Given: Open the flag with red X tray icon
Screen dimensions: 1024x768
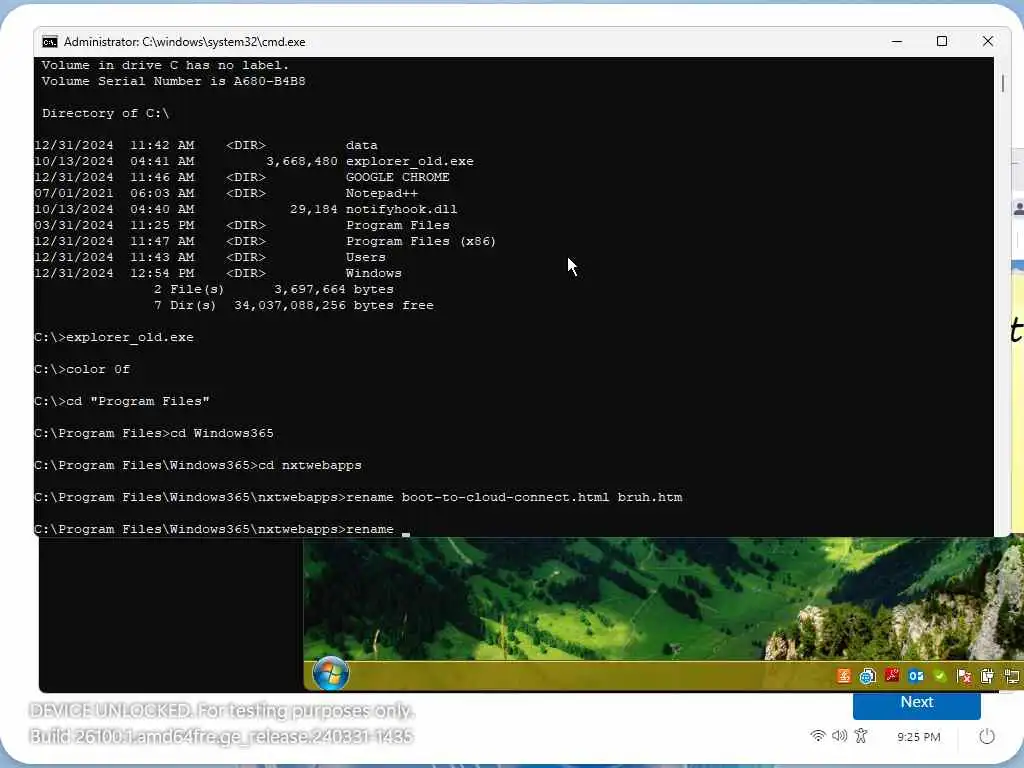Looking at the screenshot, I should click(963, 676).
